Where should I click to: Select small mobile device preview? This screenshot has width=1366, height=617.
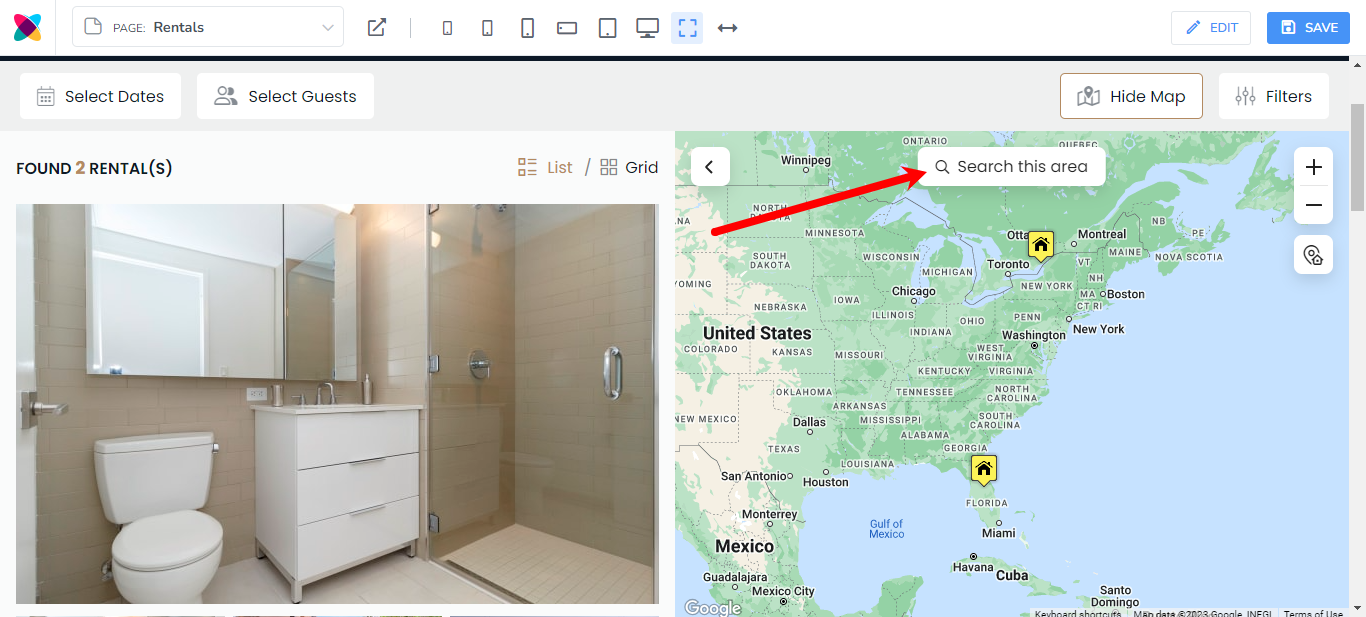[447, 28]
